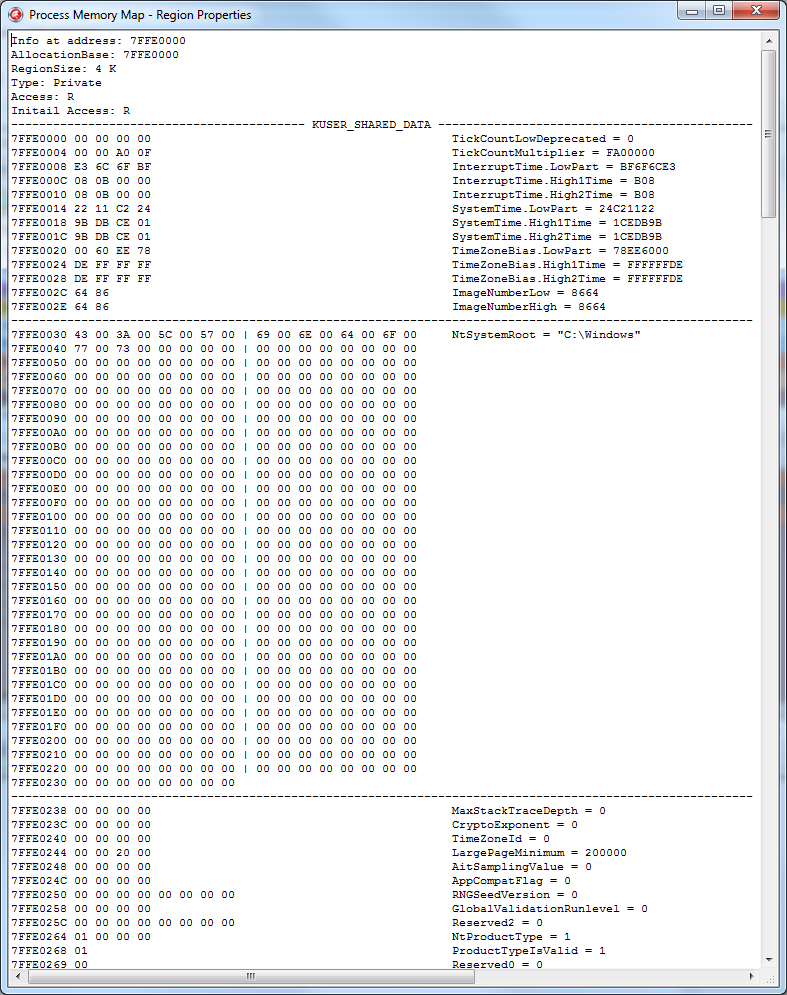Viewport: 787px width, 995px height.
Task: Click 'GlobalValidationRunlevel = 0' text
Action: [550, 908]
